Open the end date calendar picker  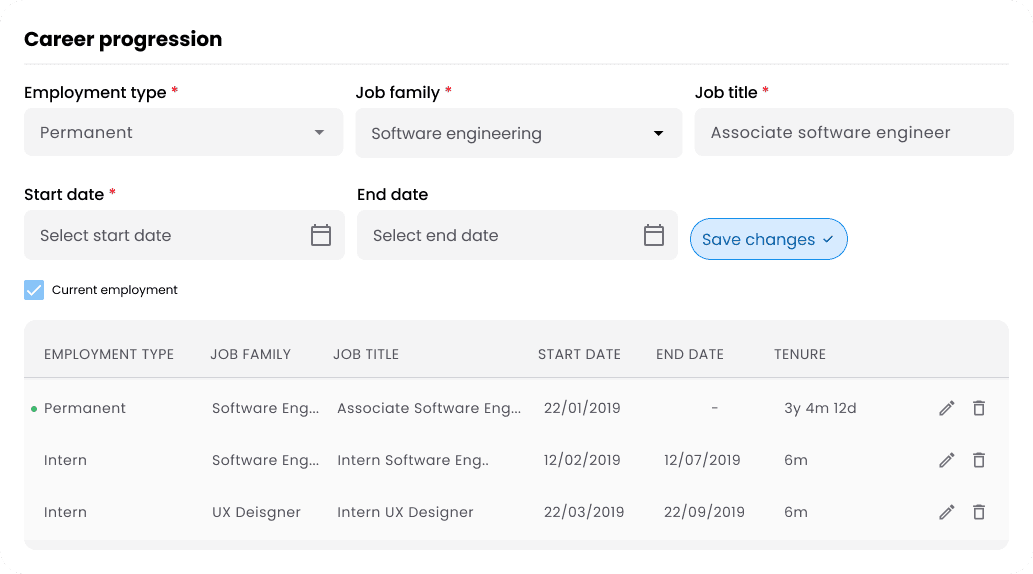654,235
